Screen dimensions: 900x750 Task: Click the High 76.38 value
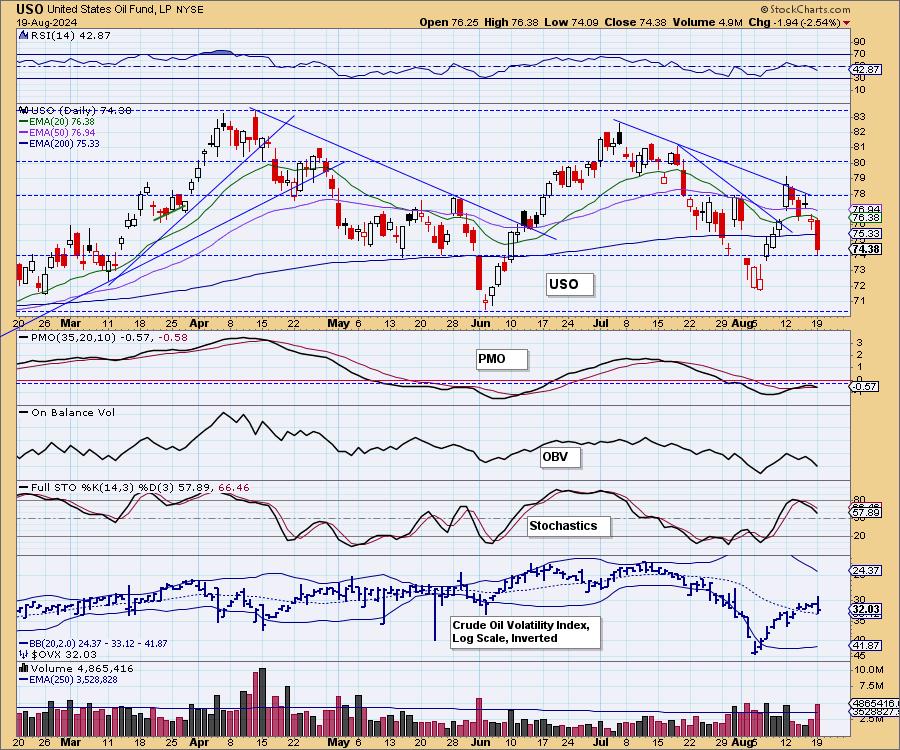511,22
